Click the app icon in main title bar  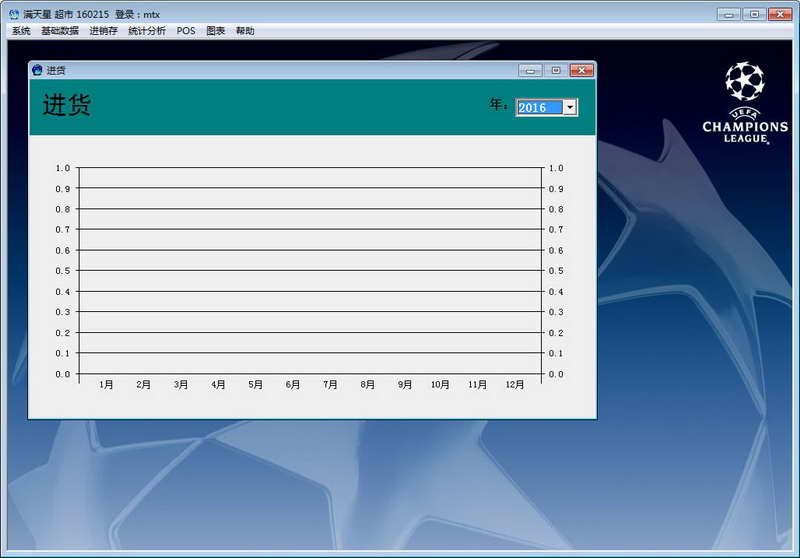[x=13, y=15]
